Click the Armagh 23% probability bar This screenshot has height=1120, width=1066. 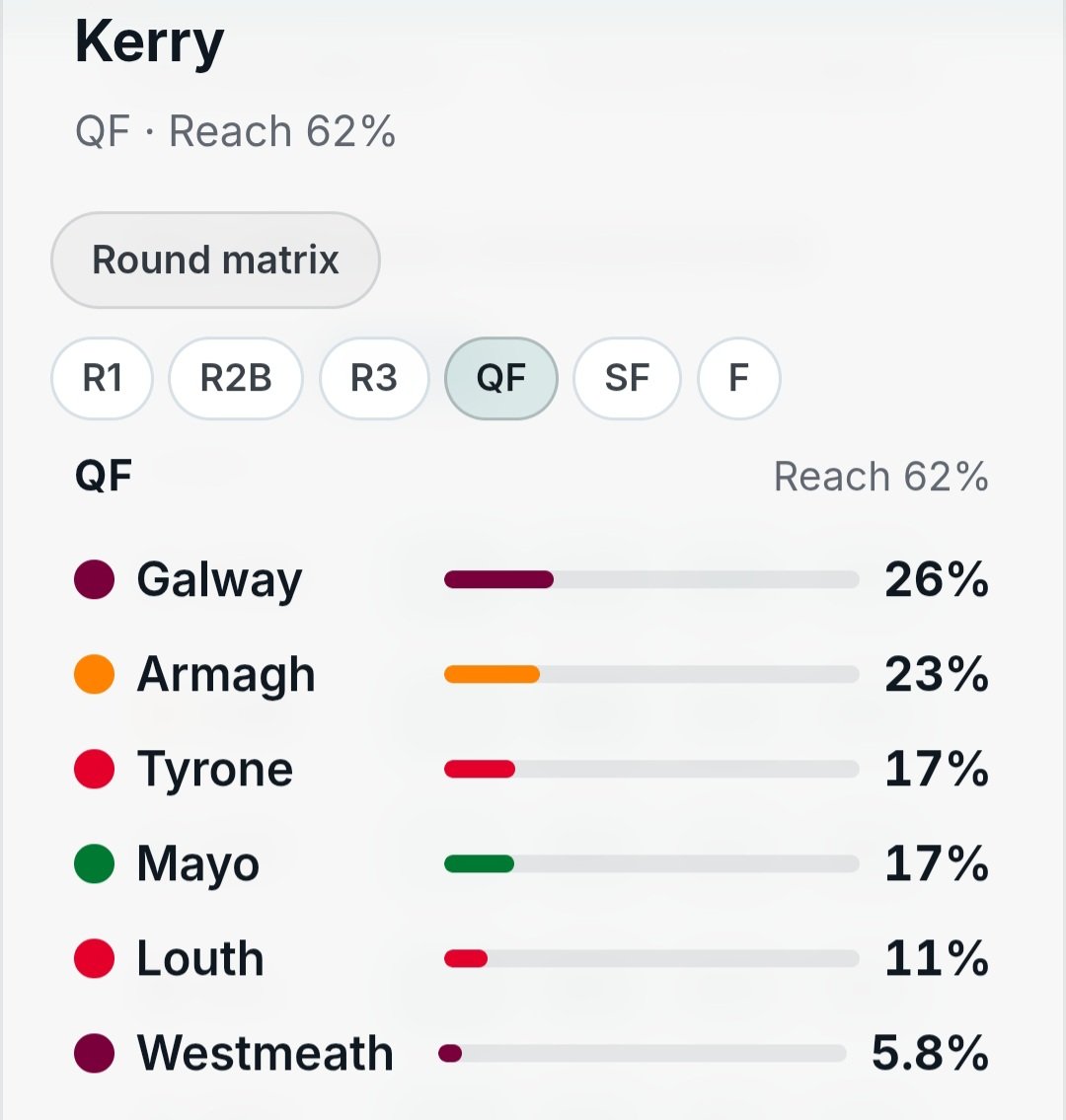[650, 674]
